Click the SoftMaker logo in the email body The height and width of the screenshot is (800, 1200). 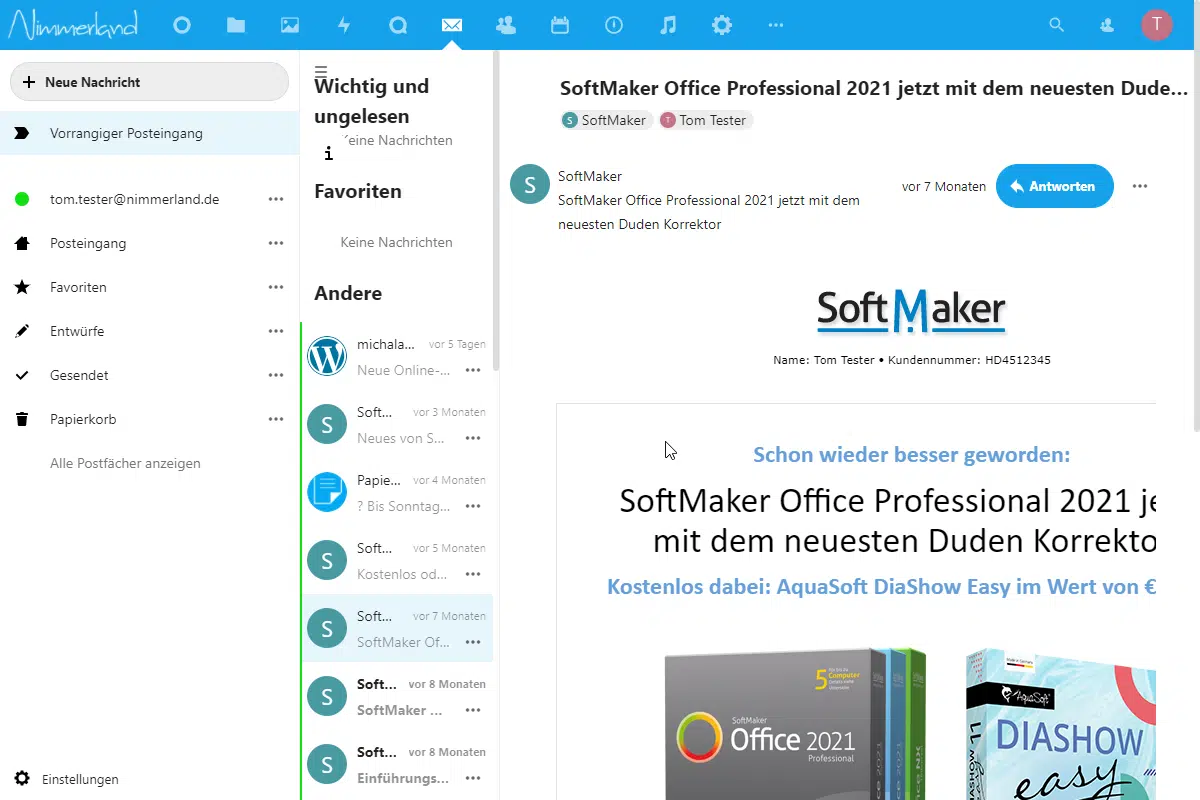911,310
